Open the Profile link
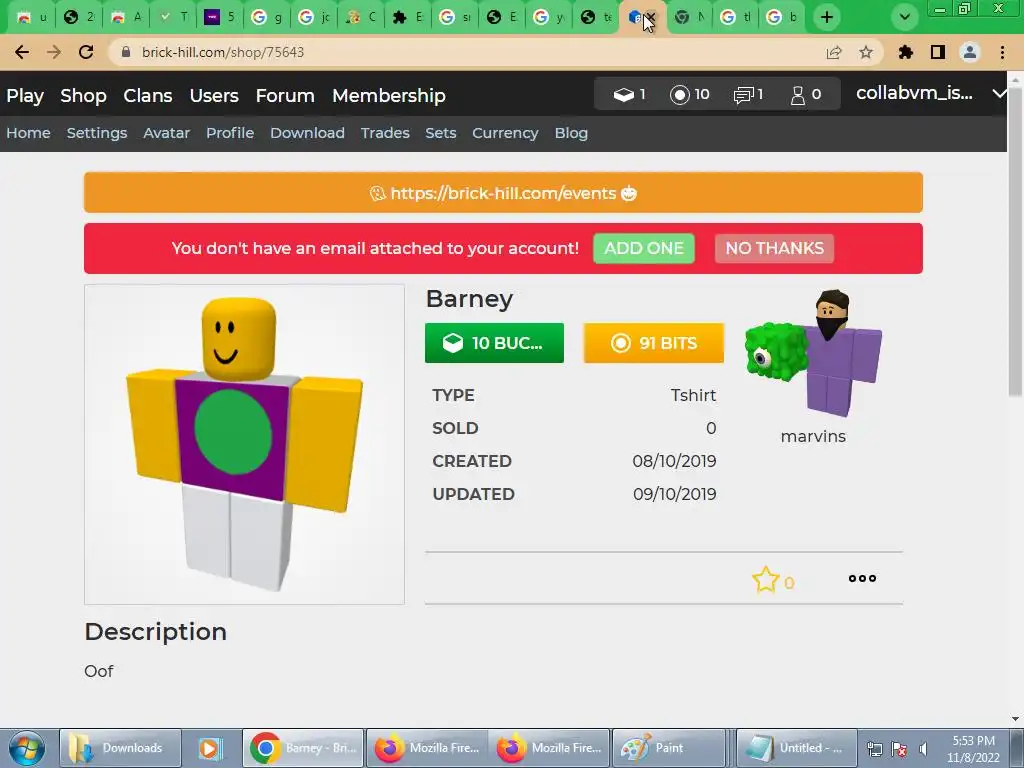The width and height of the screenshot is (1024, 768). point(230,133)
